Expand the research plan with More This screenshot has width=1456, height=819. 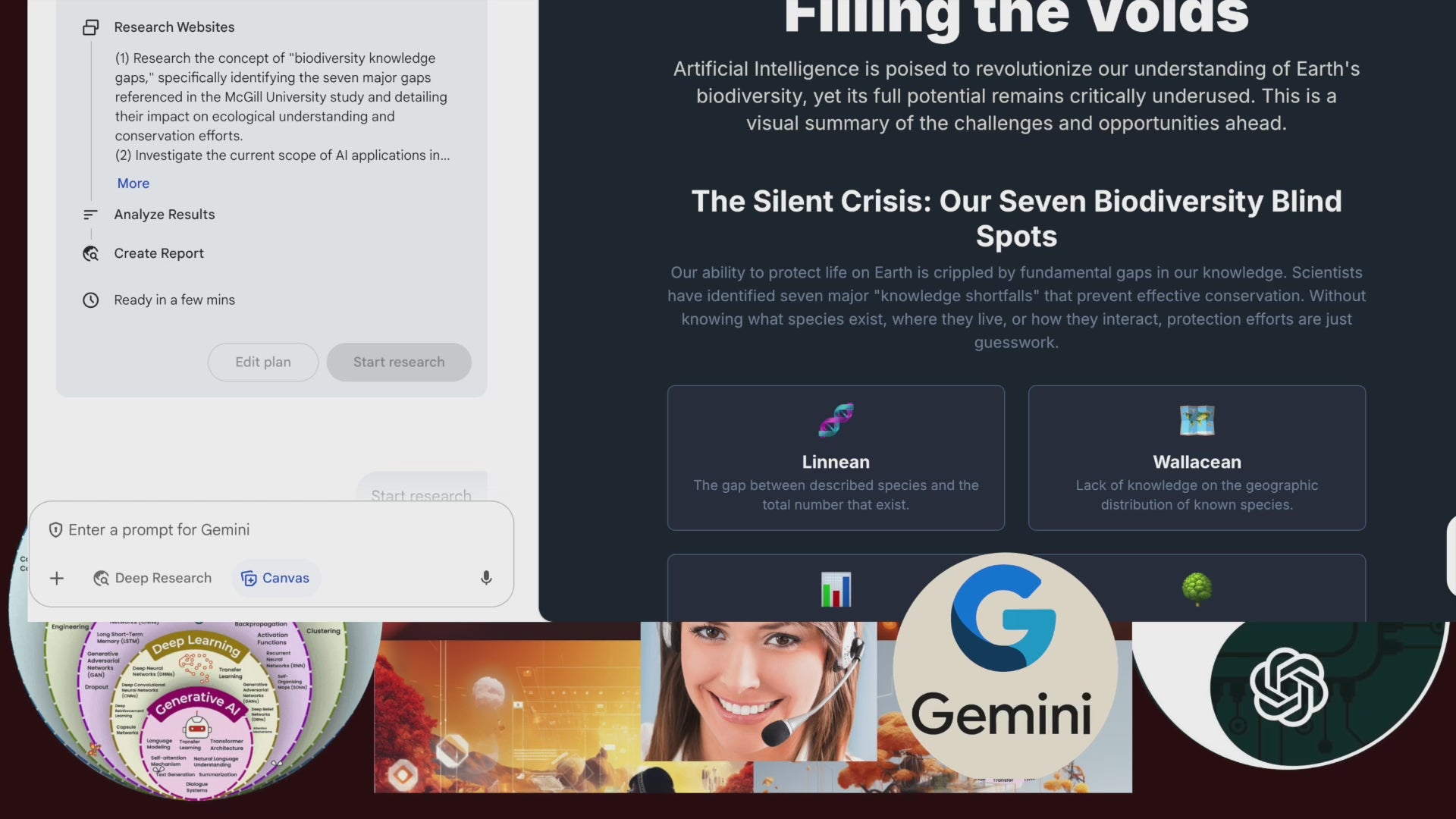(x=133, y=184)
